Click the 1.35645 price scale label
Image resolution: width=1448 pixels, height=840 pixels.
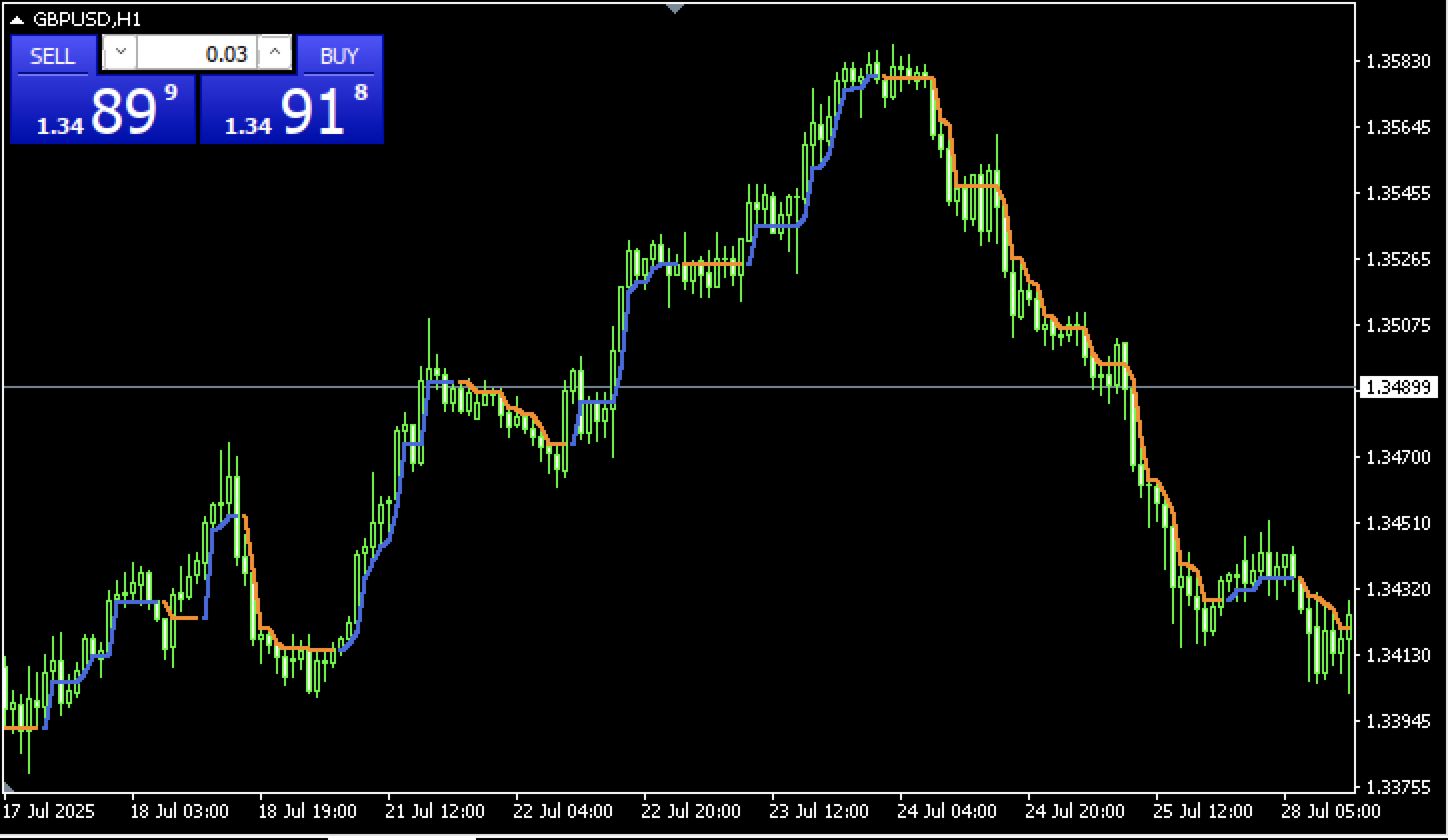click(1397, 127)
